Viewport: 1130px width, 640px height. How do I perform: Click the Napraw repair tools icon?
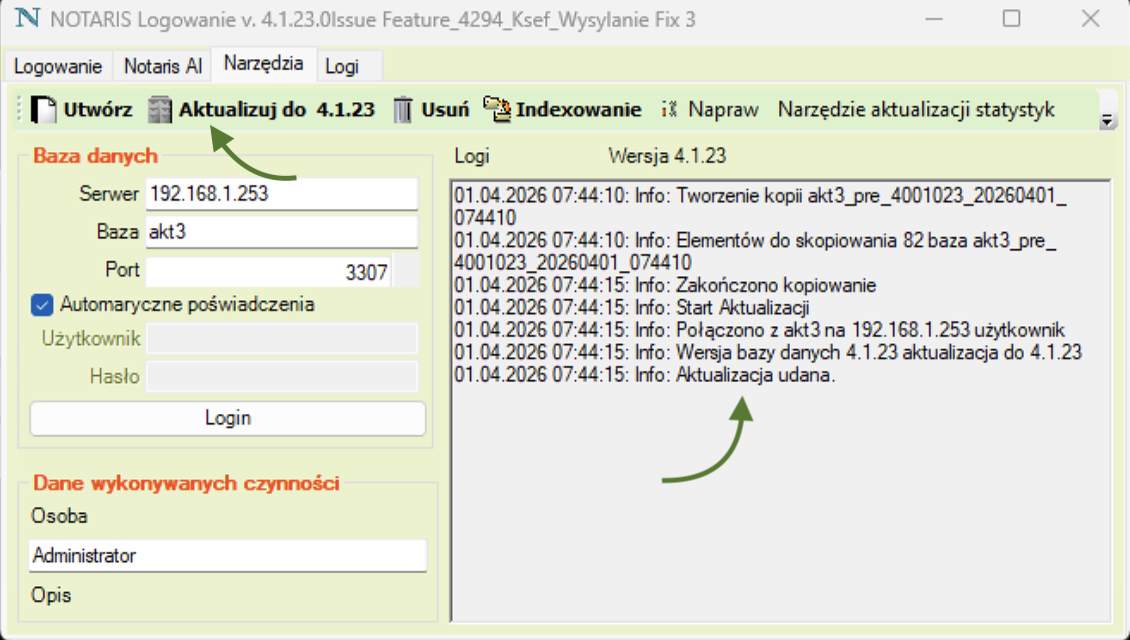(670, 110)
